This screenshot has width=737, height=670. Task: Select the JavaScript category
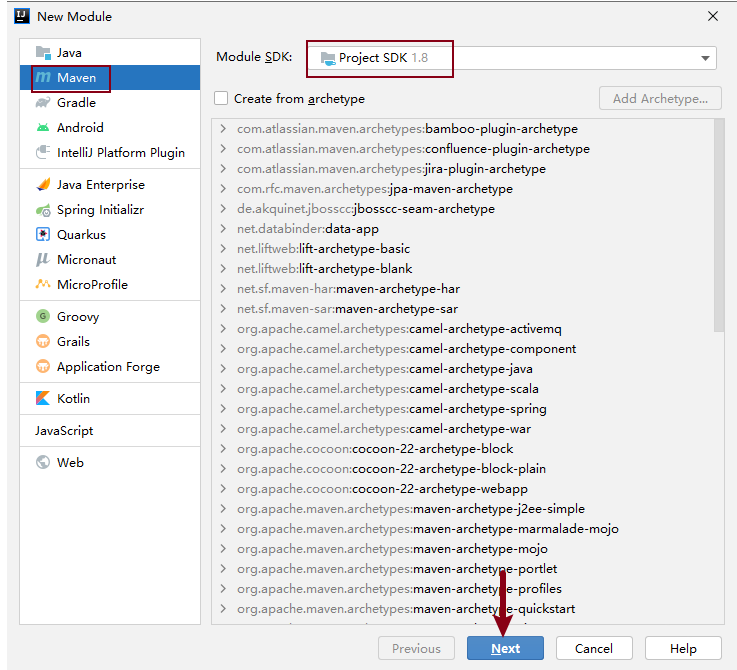[110, 431]
